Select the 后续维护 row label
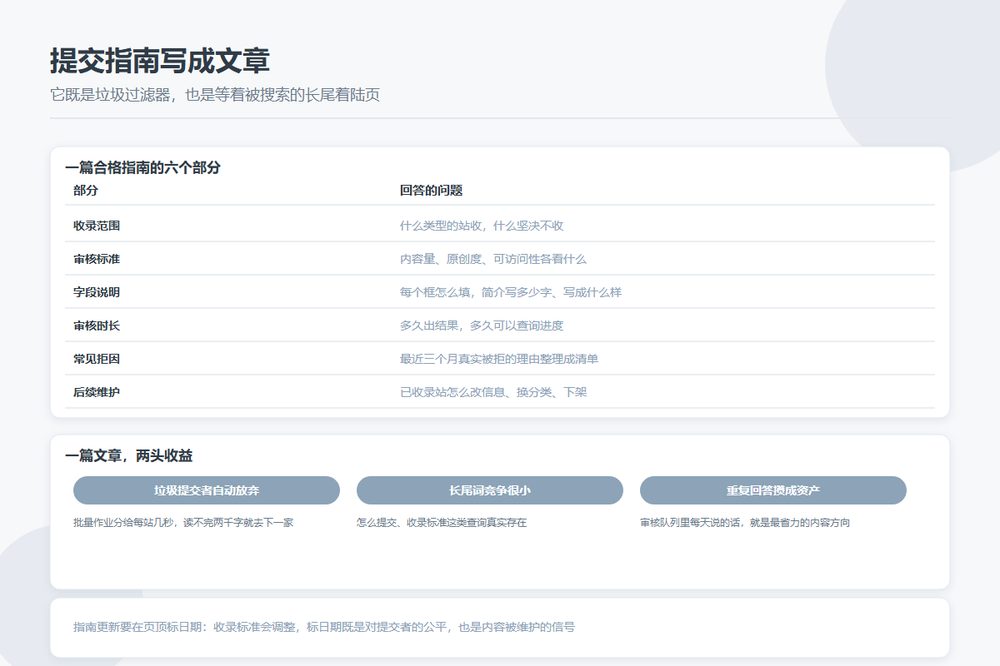The height and width of the screenshot is (666, 1000). tap(96, 392)
